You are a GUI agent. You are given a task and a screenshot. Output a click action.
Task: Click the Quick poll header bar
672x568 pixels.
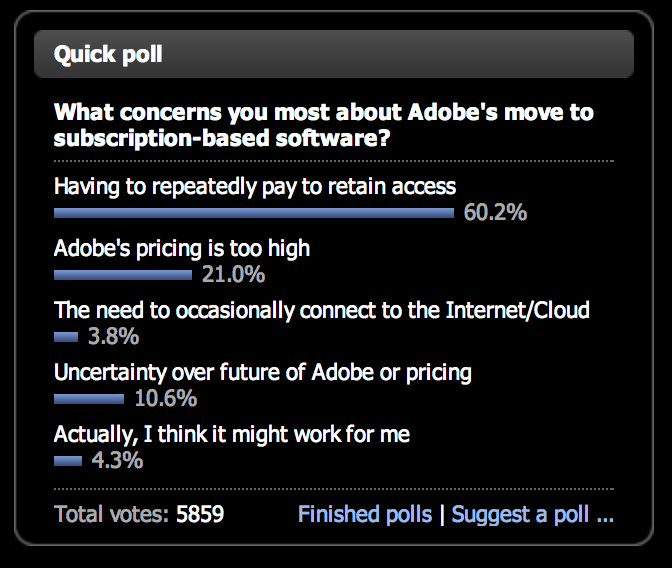pyautogui.click(x=334, y=54)
